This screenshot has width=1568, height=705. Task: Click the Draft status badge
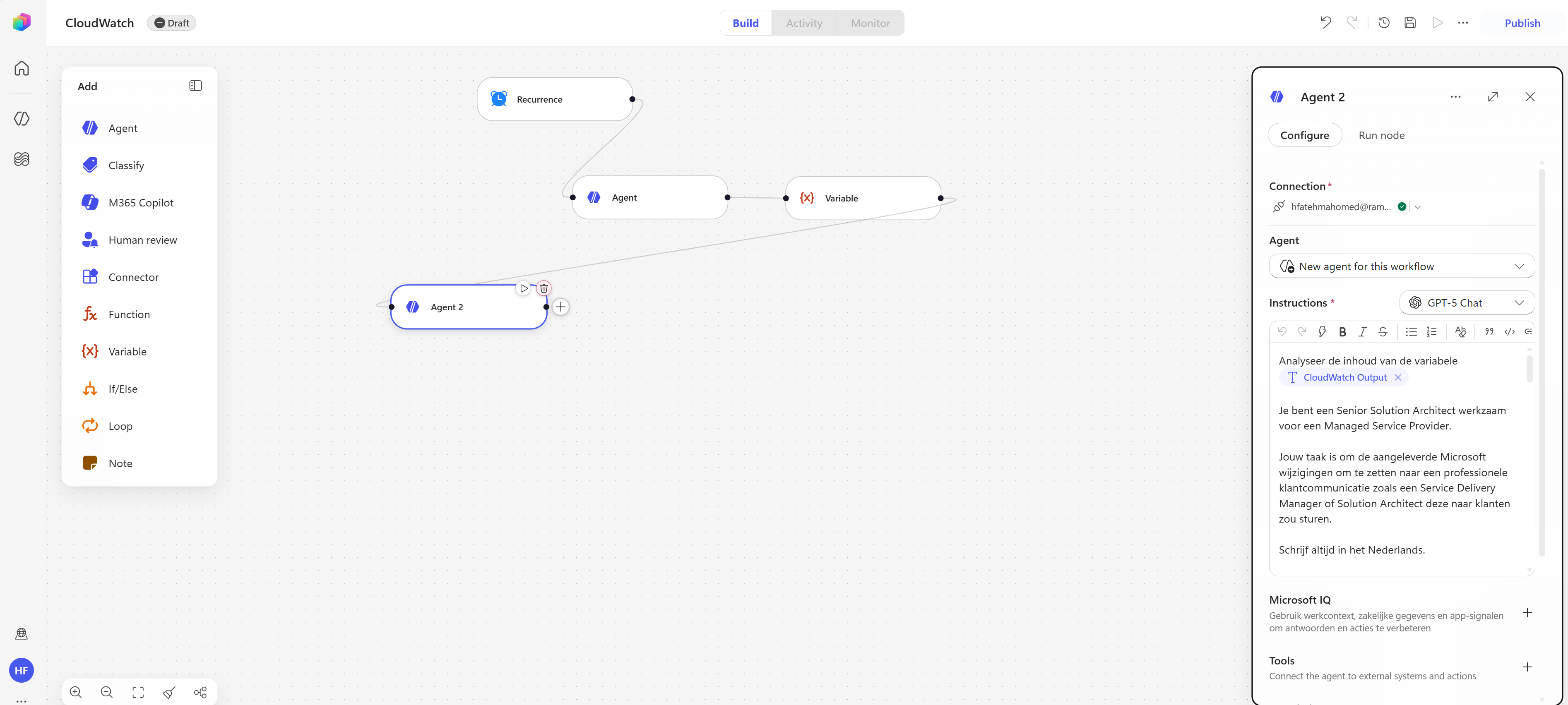pyautogui.click(x=171, y=23)
